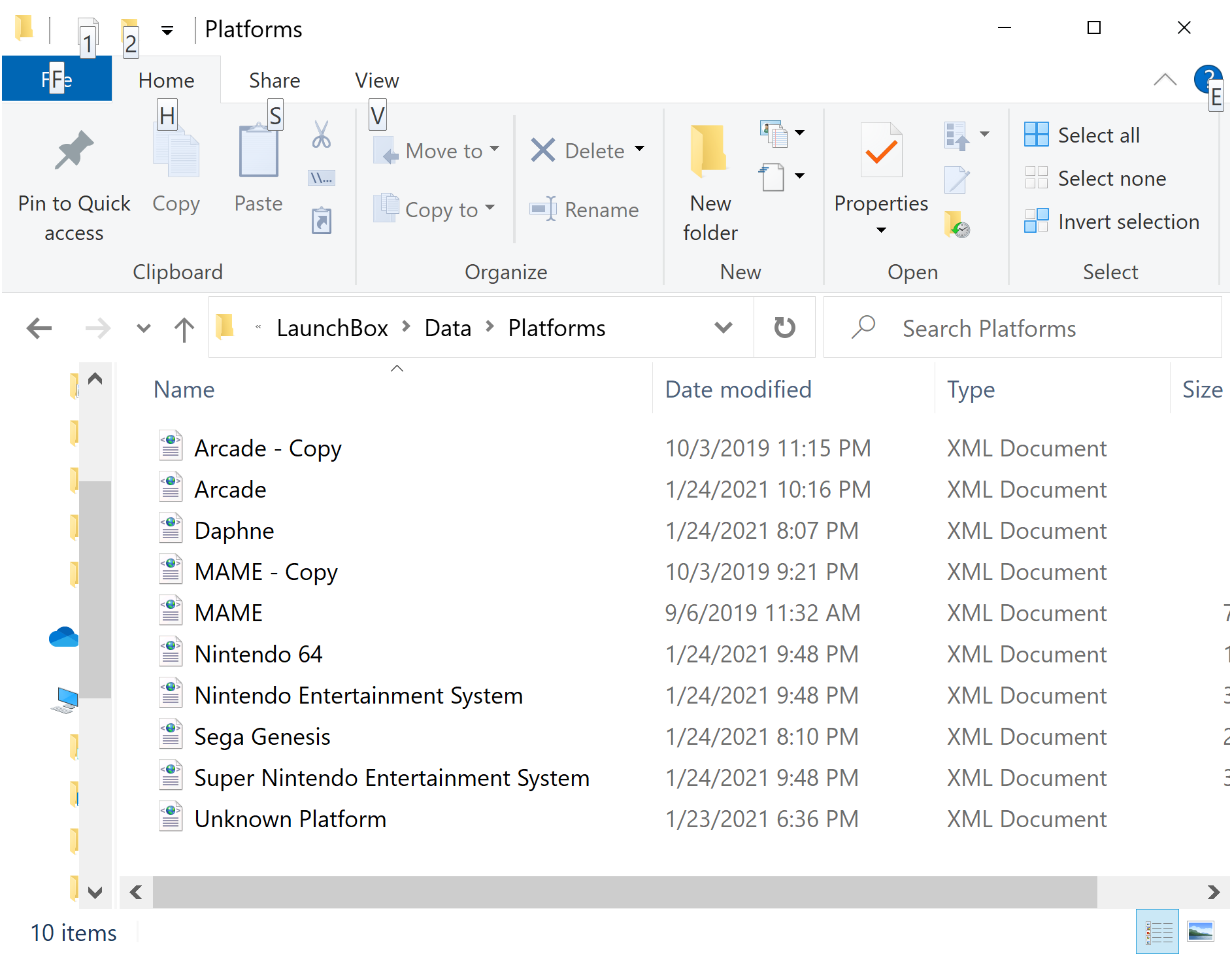Switch to Large icons view layout icon
The height and width of the screenshot is (956, 1232).
(1201, 932)
